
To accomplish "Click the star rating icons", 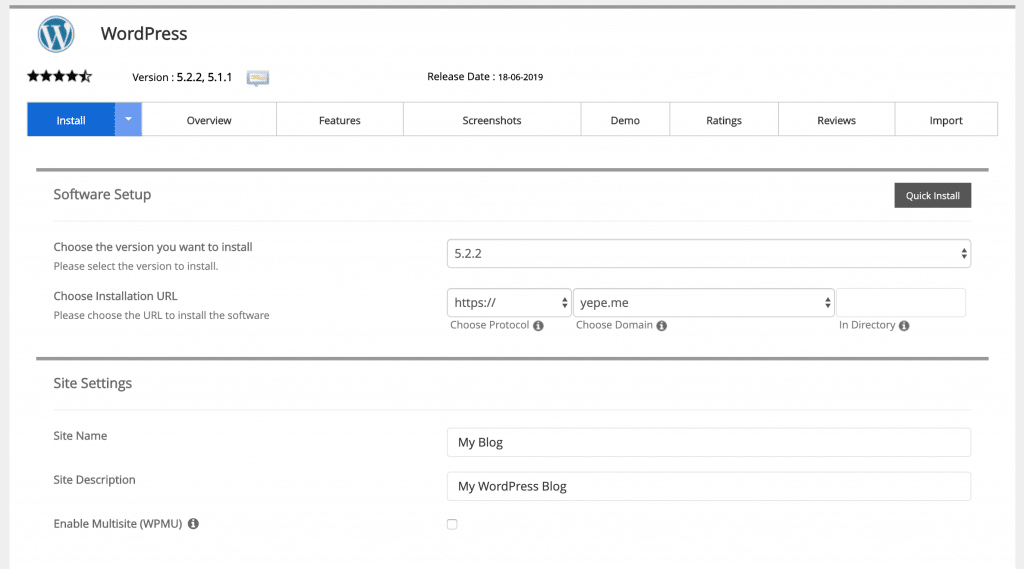I will [x=59, y=76].
